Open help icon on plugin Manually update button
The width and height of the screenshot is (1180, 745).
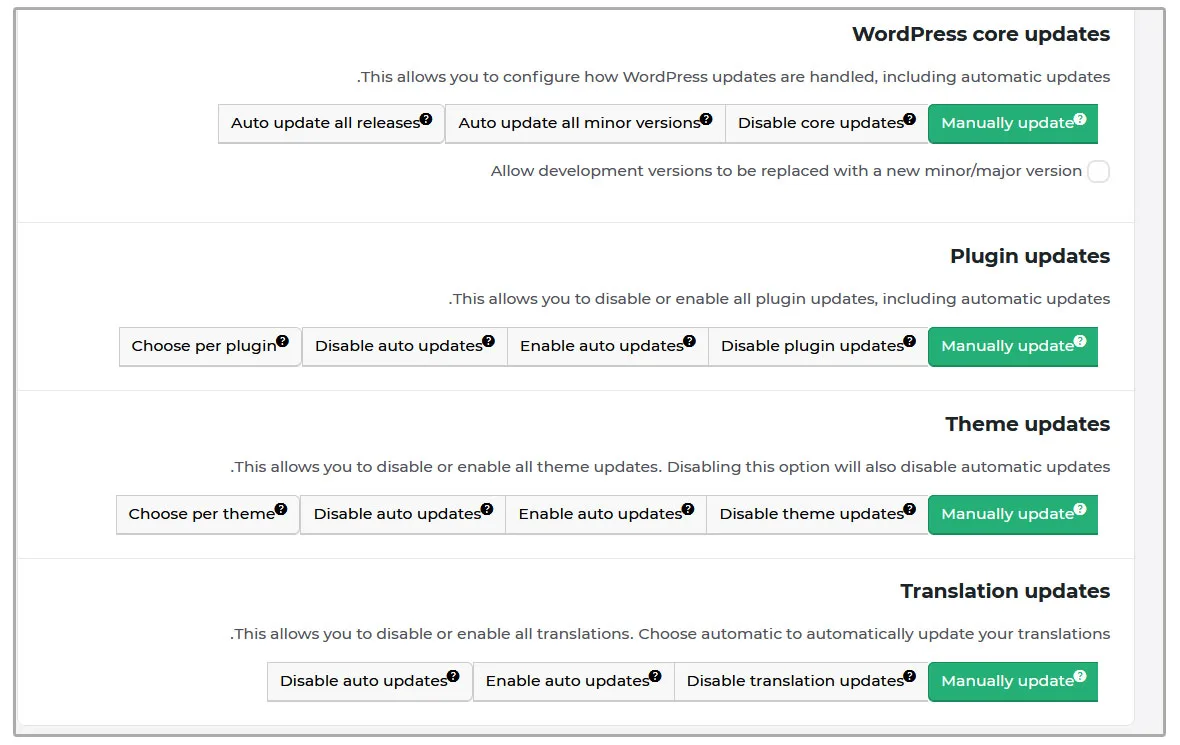click(1080, 341)
